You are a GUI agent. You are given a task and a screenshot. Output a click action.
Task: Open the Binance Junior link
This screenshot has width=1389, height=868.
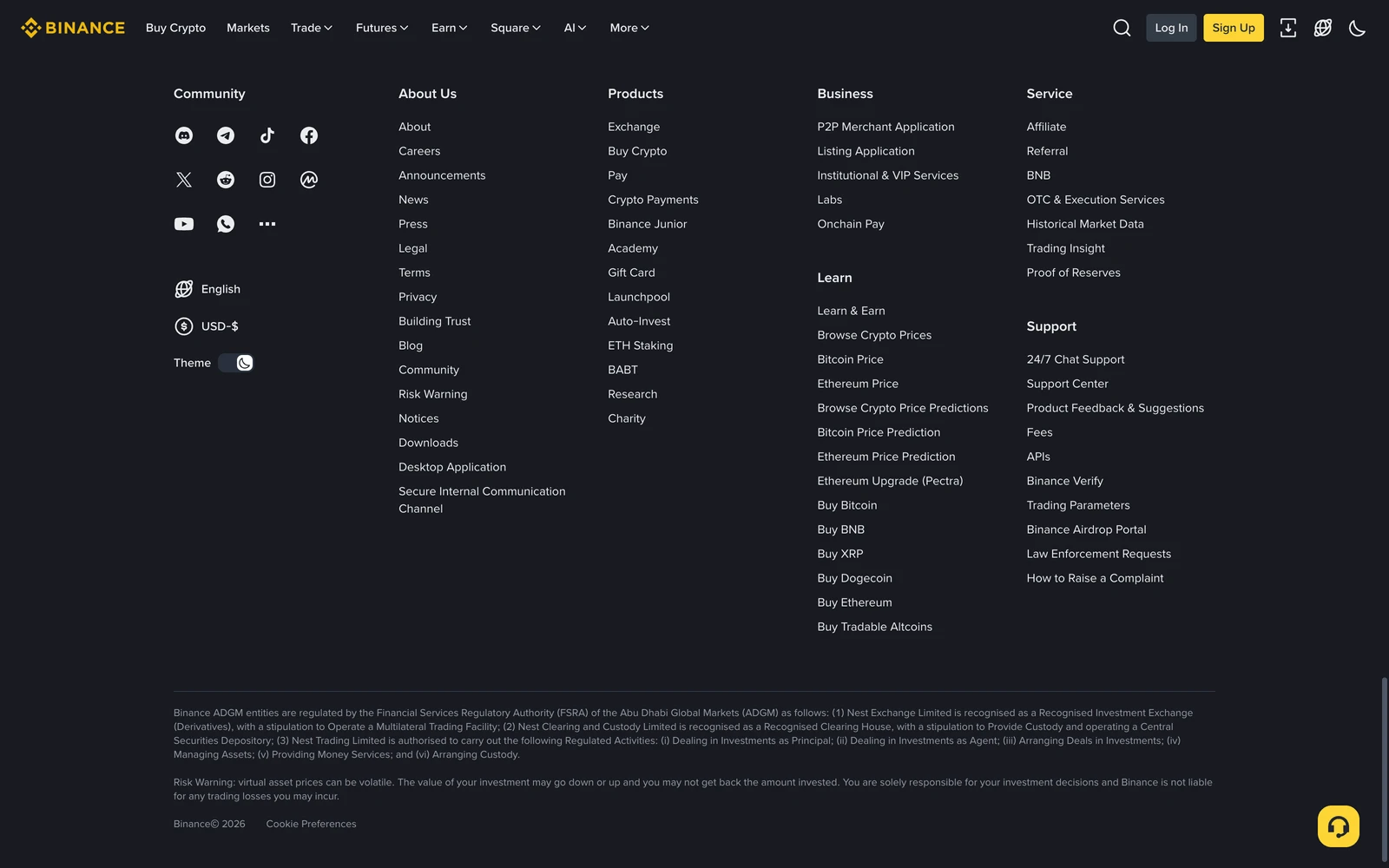pyautogui.click(x=648, y=224)
